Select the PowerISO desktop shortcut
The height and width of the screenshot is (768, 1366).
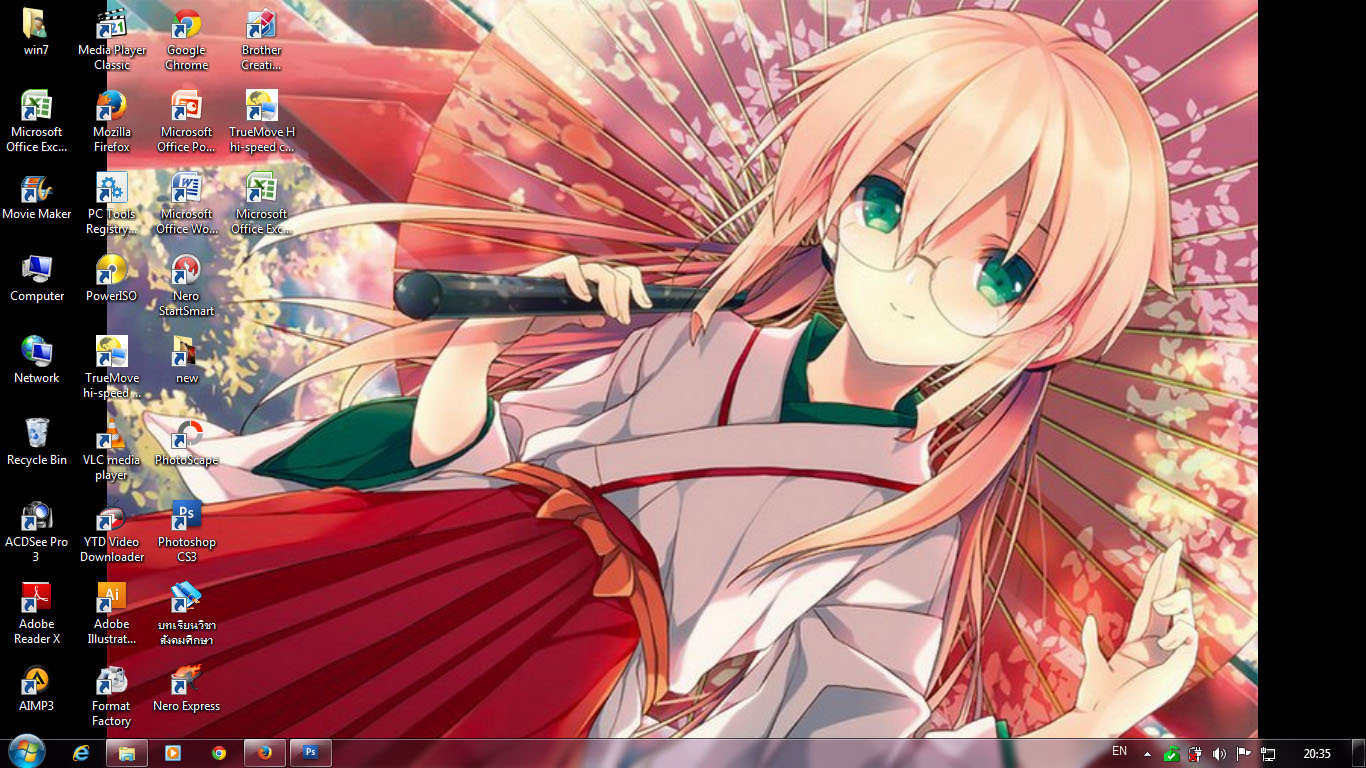click(x=112, y=279)
